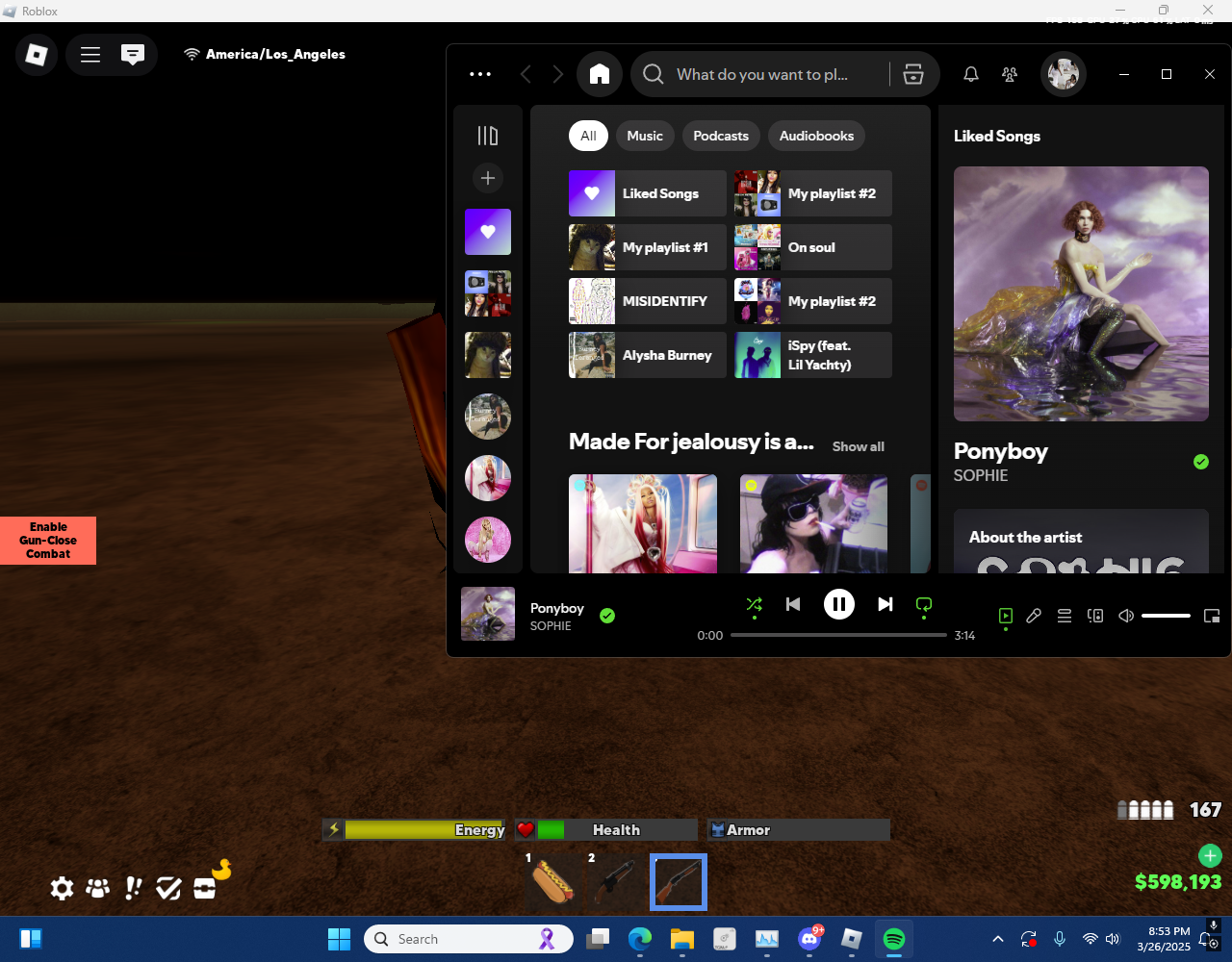
Task: Click the song progress bar
Action: coord(838,635)
